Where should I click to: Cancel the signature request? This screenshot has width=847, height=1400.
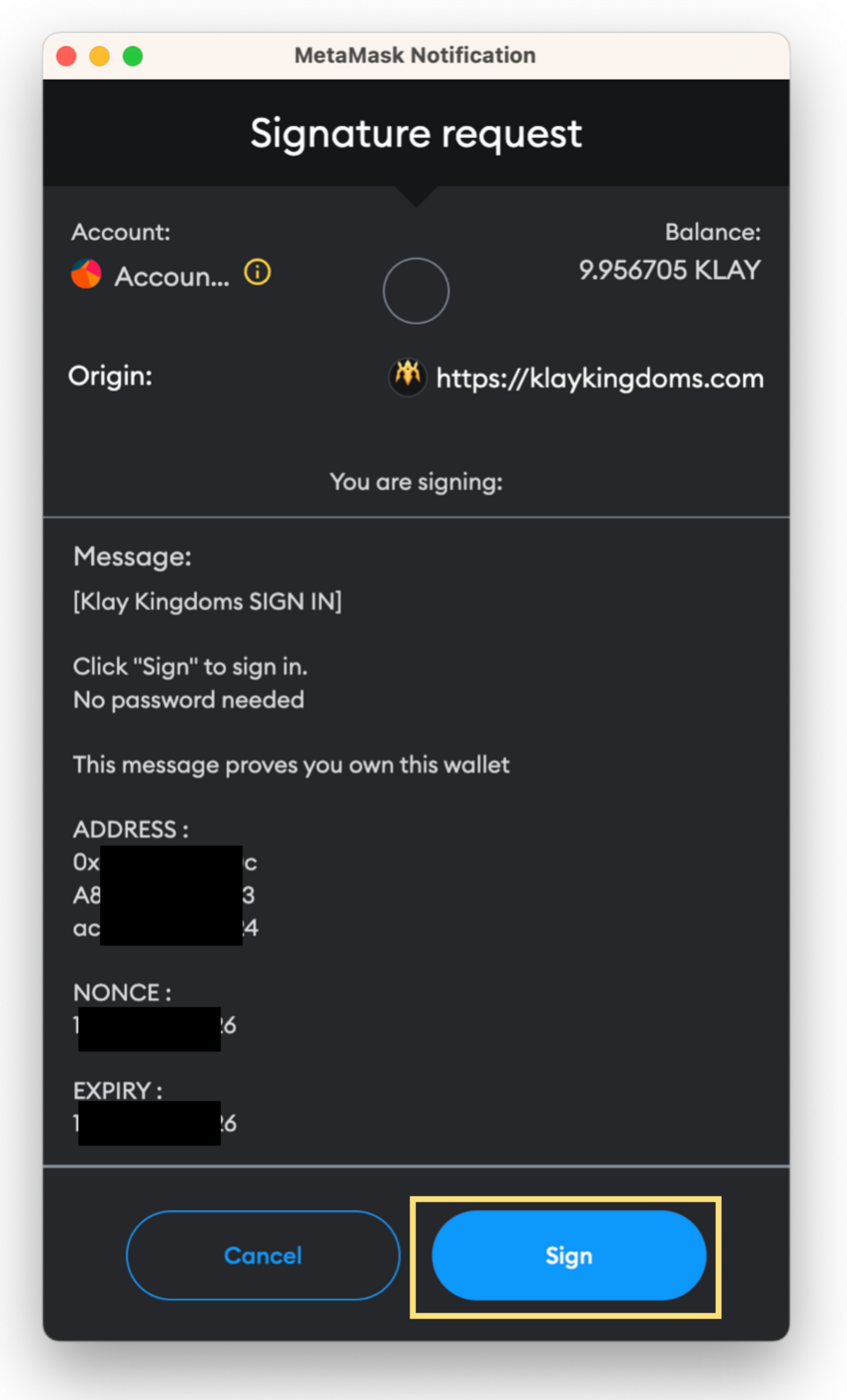tap(263, 1255)
